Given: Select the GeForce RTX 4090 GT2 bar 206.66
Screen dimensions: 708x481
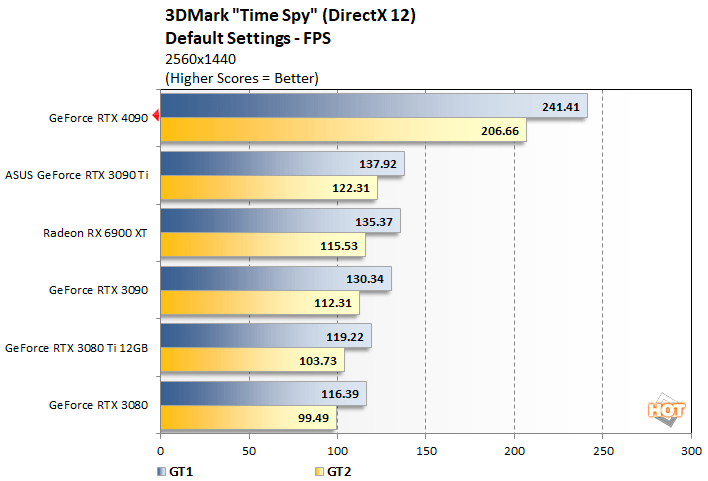Looking at the screenshot, I should [343, 130].
